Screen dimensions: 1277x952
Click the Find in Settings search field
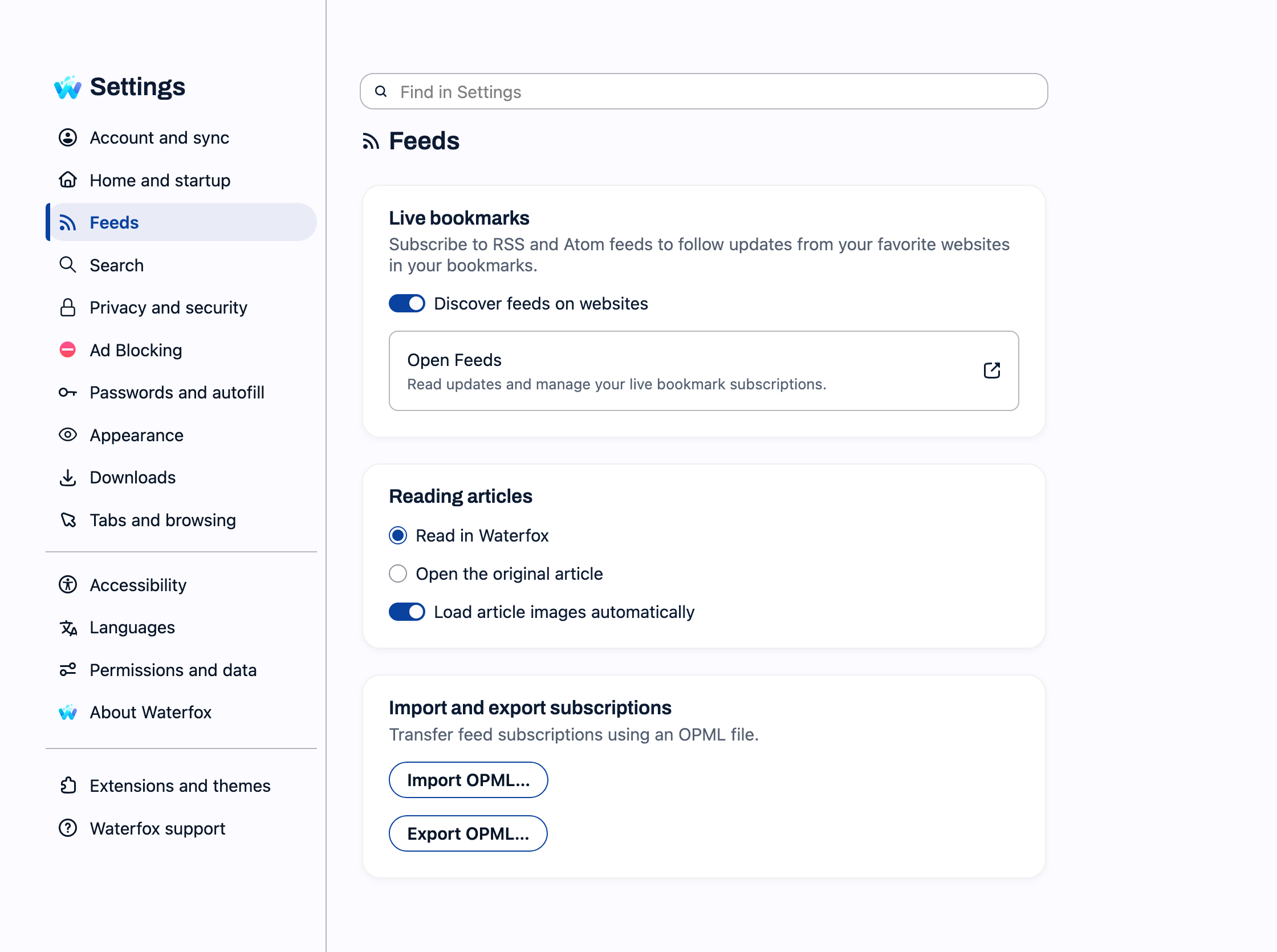point(703,92)
